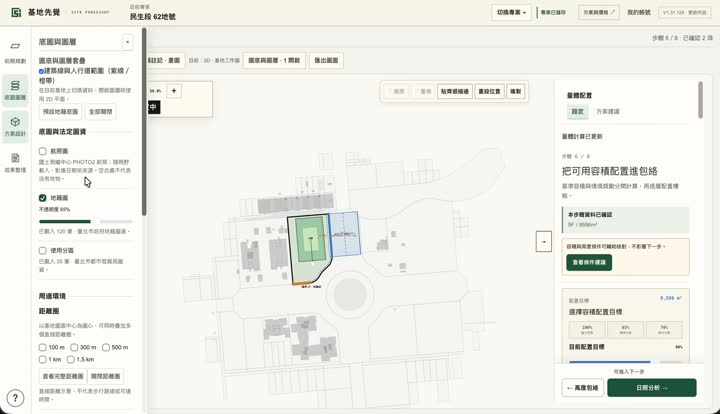The height and width of the screenshot is (414, 720).
Task: Close the 底圖與圖層 panel
Action: click(x=127, y=42)
